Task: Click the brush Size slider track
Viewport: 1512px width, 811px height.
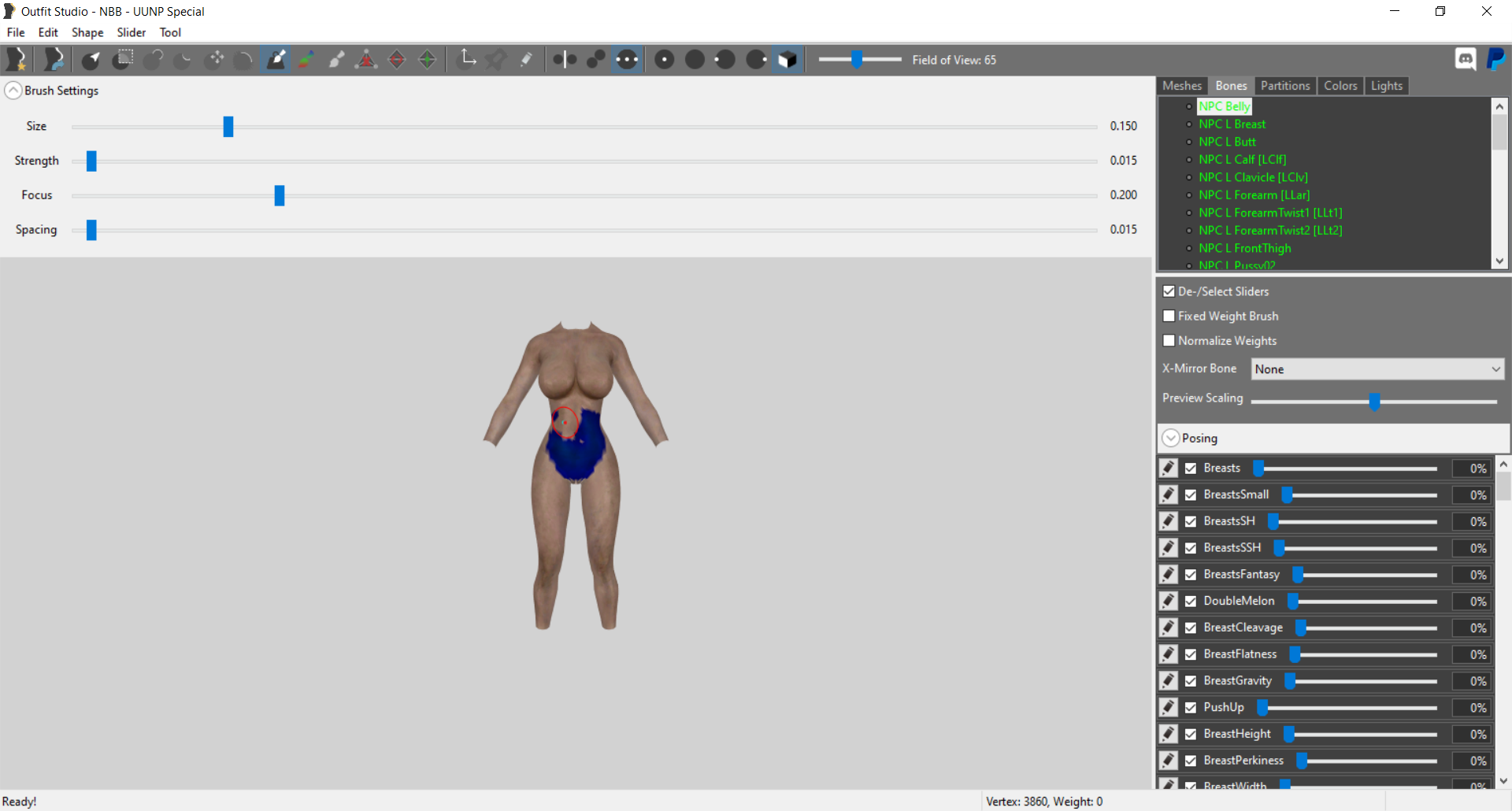Action: [x=584, y=126]
